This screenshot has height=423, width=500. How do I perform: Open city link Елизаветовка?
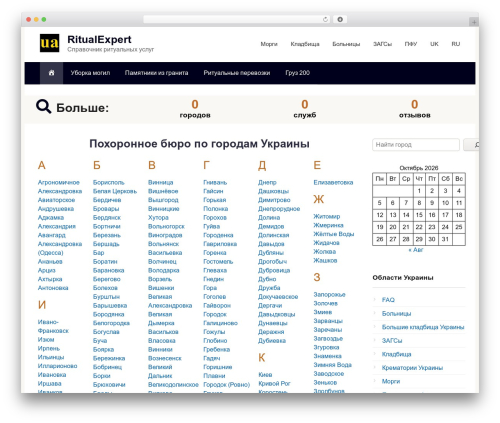(333, 182)
